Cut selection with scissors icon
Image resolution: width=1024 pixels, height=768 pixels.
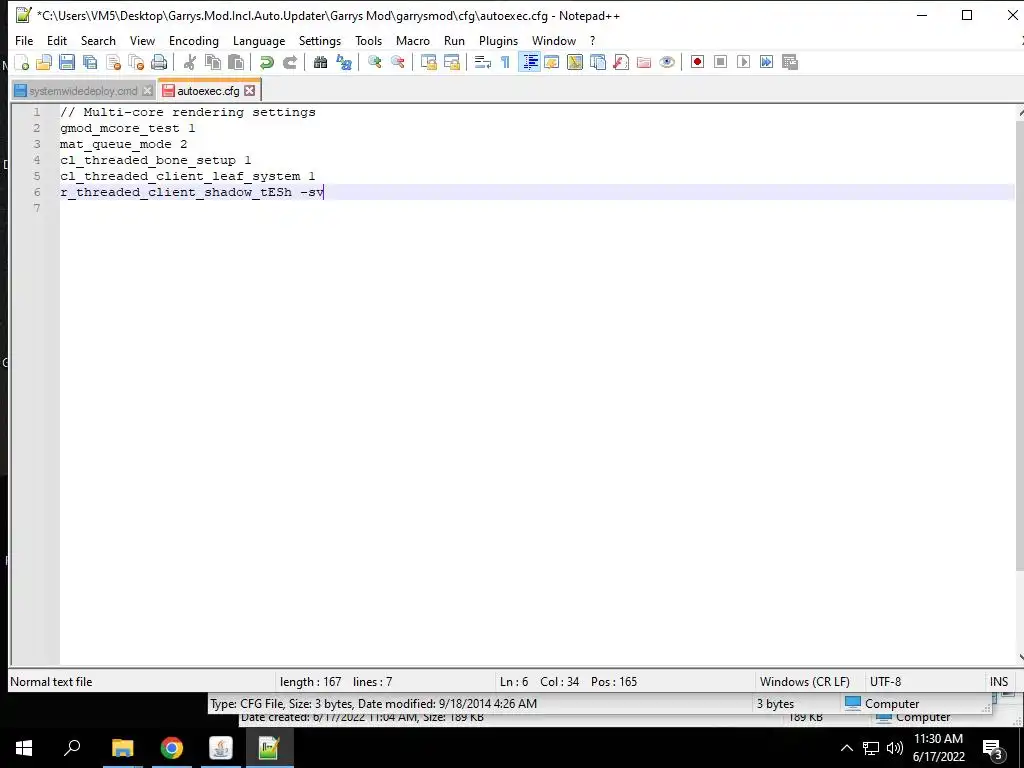click(189, 62)
